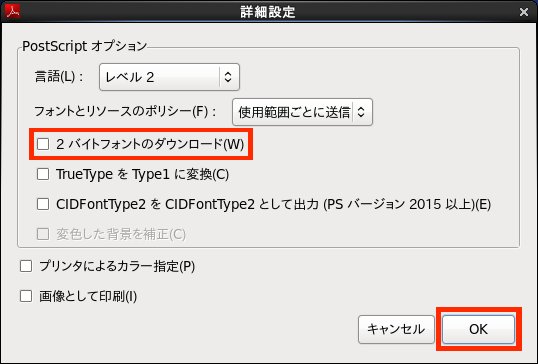Enable 2 バイトフォントのダウンロード checkbox
538x364 pixels.
(43, 144)
